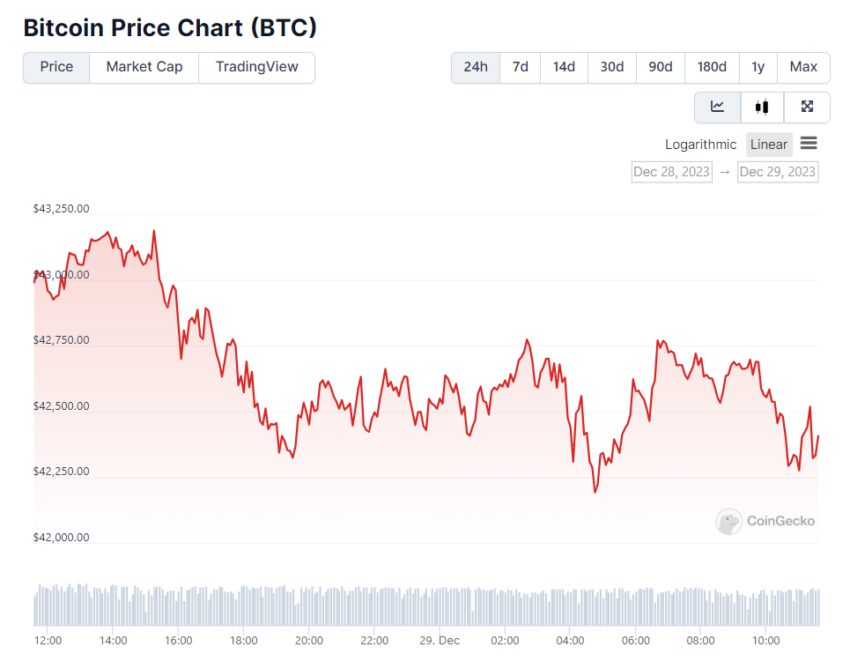This screenshot has height=662, width=850.
Task: Click the fullscreen expand icon
Action: (807, 107)
